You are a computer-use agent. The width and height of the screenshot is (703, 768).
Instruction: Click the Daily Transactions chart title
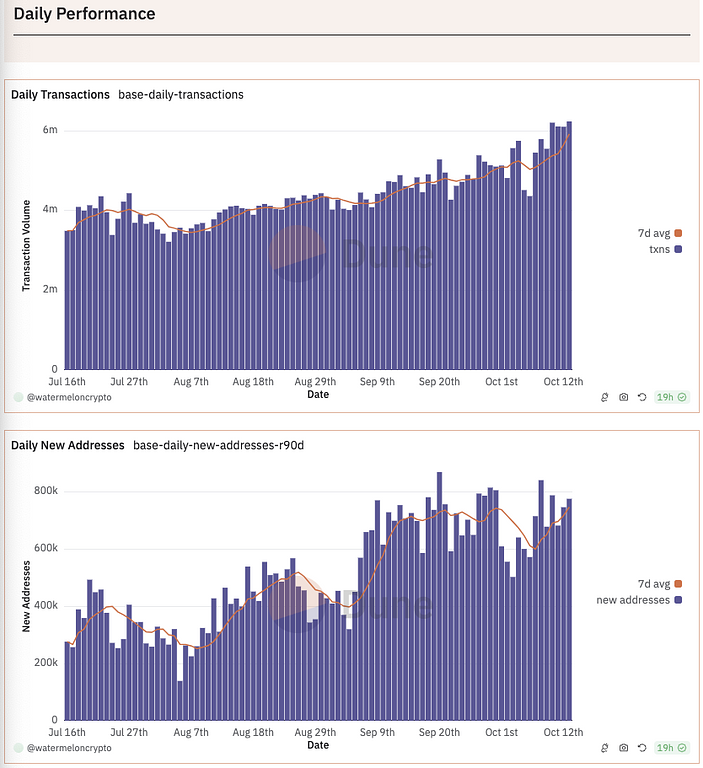60,95
